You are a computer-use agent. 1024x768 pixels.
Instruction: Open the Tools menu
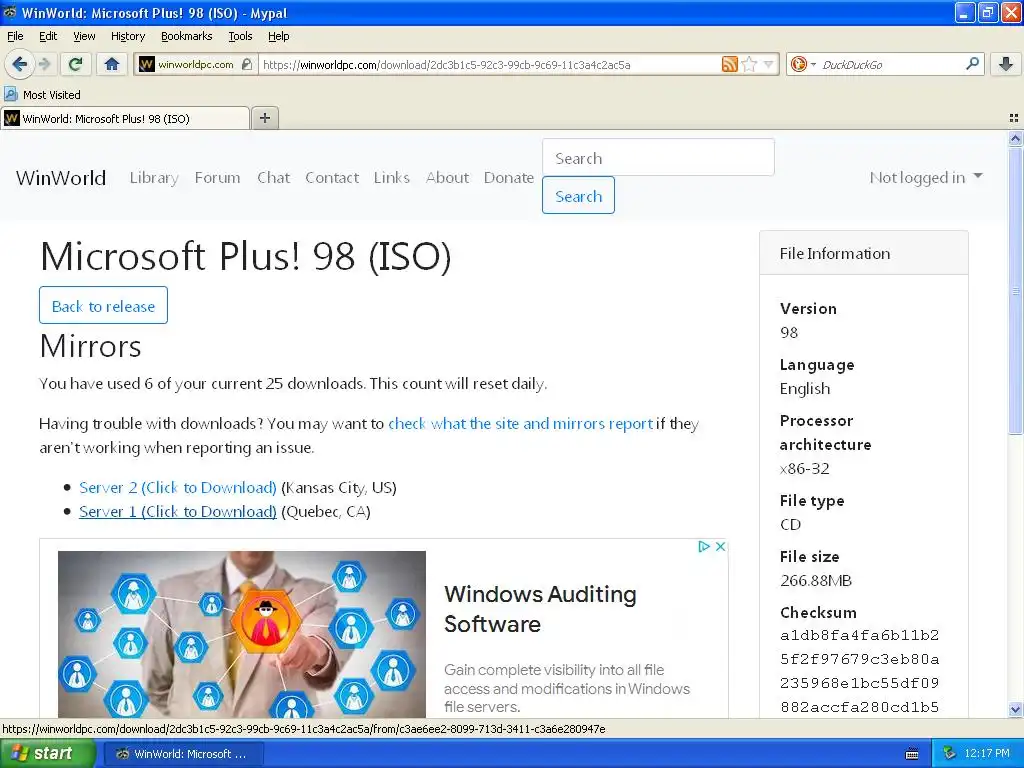(240, 36)
